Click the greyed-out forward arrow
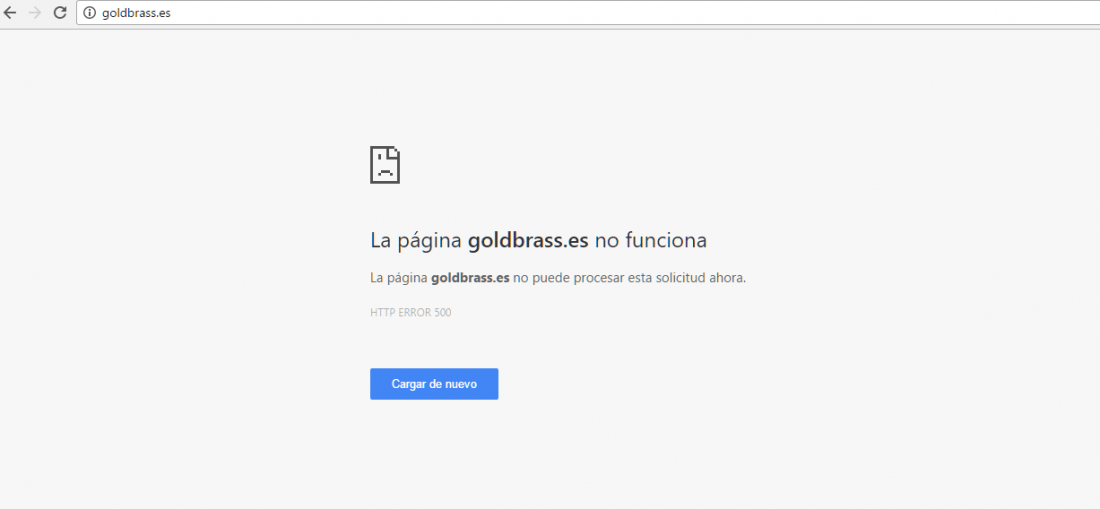The height and width of the screenshot is (509, 1100). (x=35, y=13)
